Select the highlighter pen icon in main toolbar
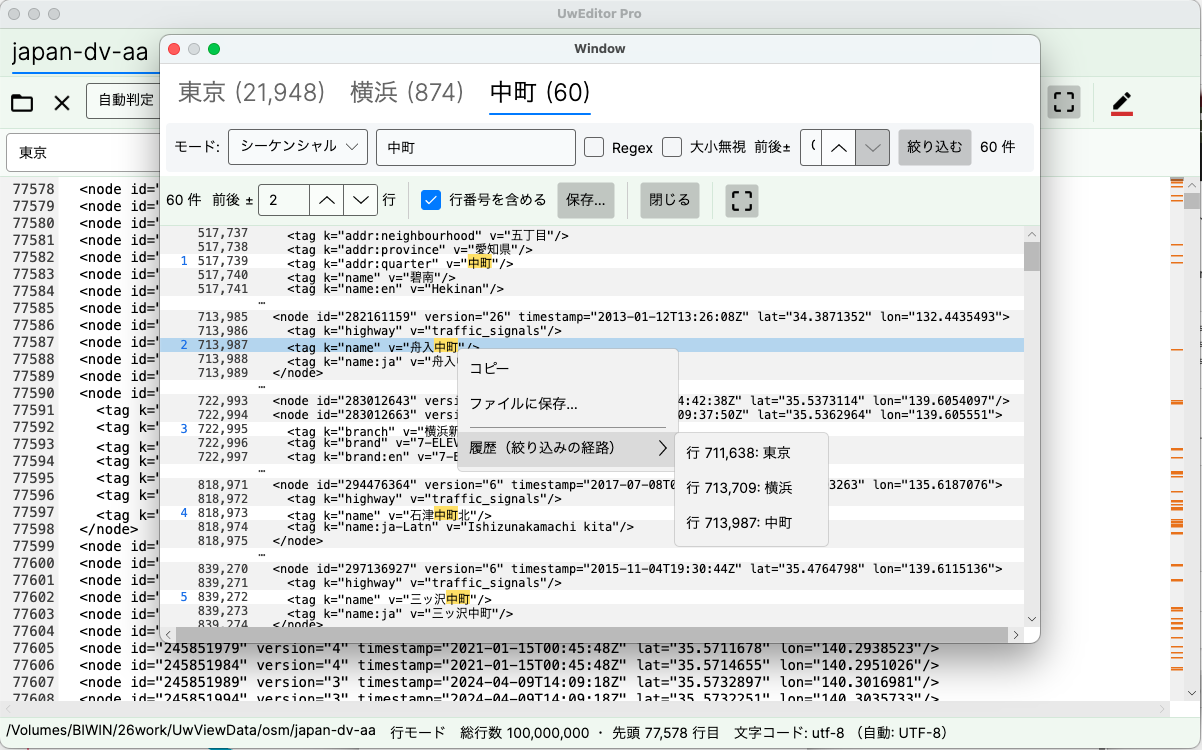The width and height of the screenshot is (1202, 750). (1122, 102)
